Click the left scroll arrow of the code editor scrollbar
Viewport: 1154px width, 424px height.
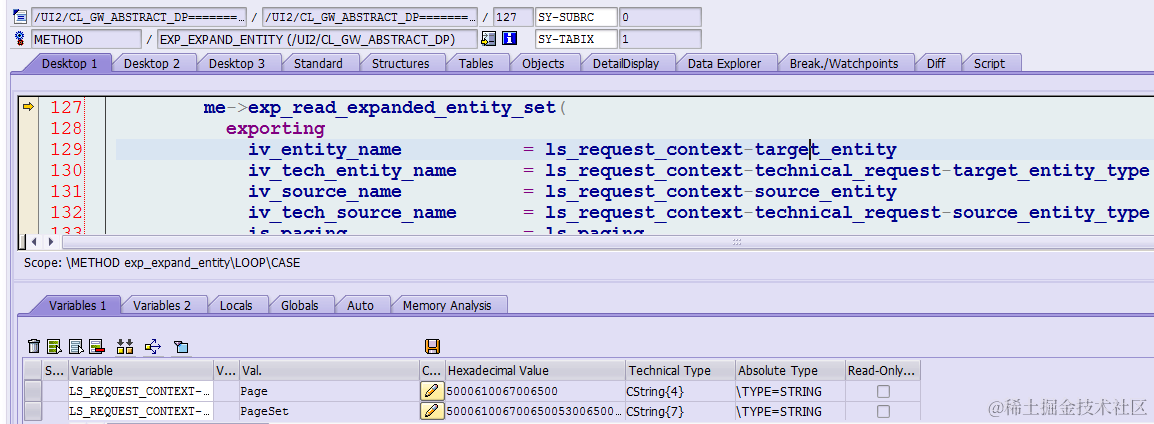34,242
